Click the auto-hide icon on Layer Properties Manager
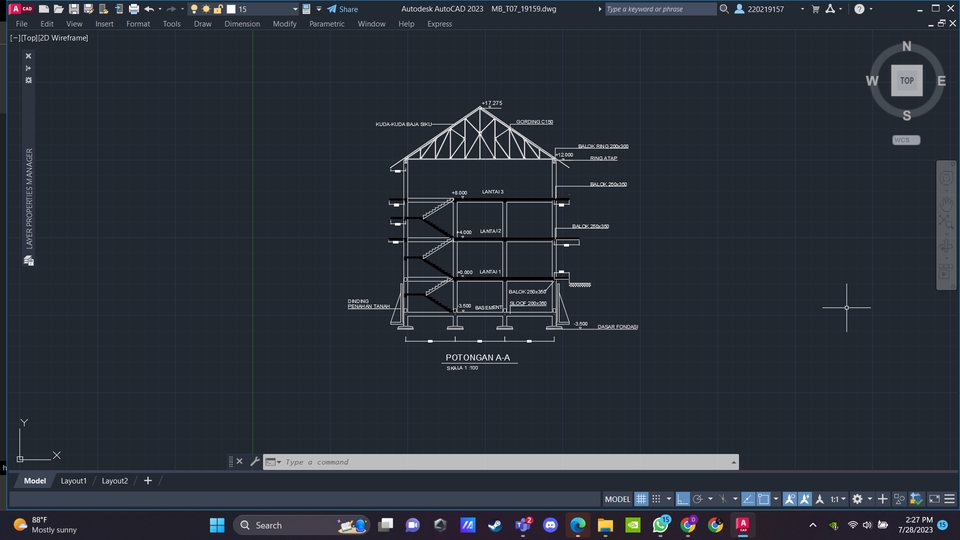Viewport: 960px width, 540px height. tap(28, 68)
